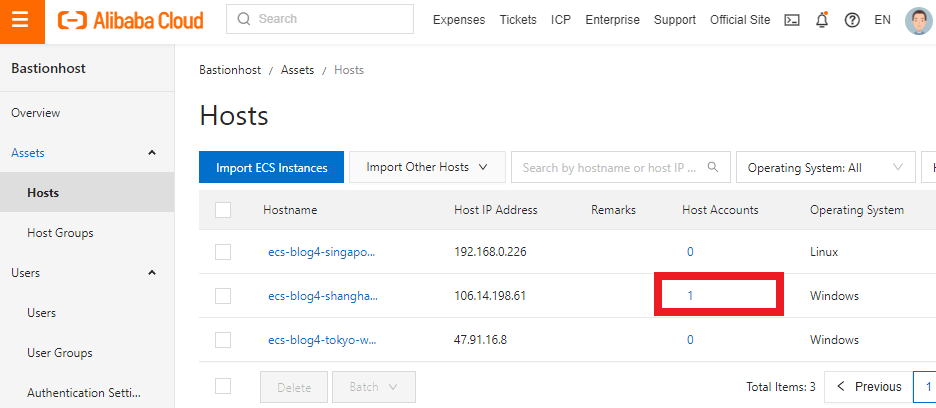Viewport: 936px width, 408px height.
Task: Click the magnifier icon in top search
Action: tap(244, 19)
